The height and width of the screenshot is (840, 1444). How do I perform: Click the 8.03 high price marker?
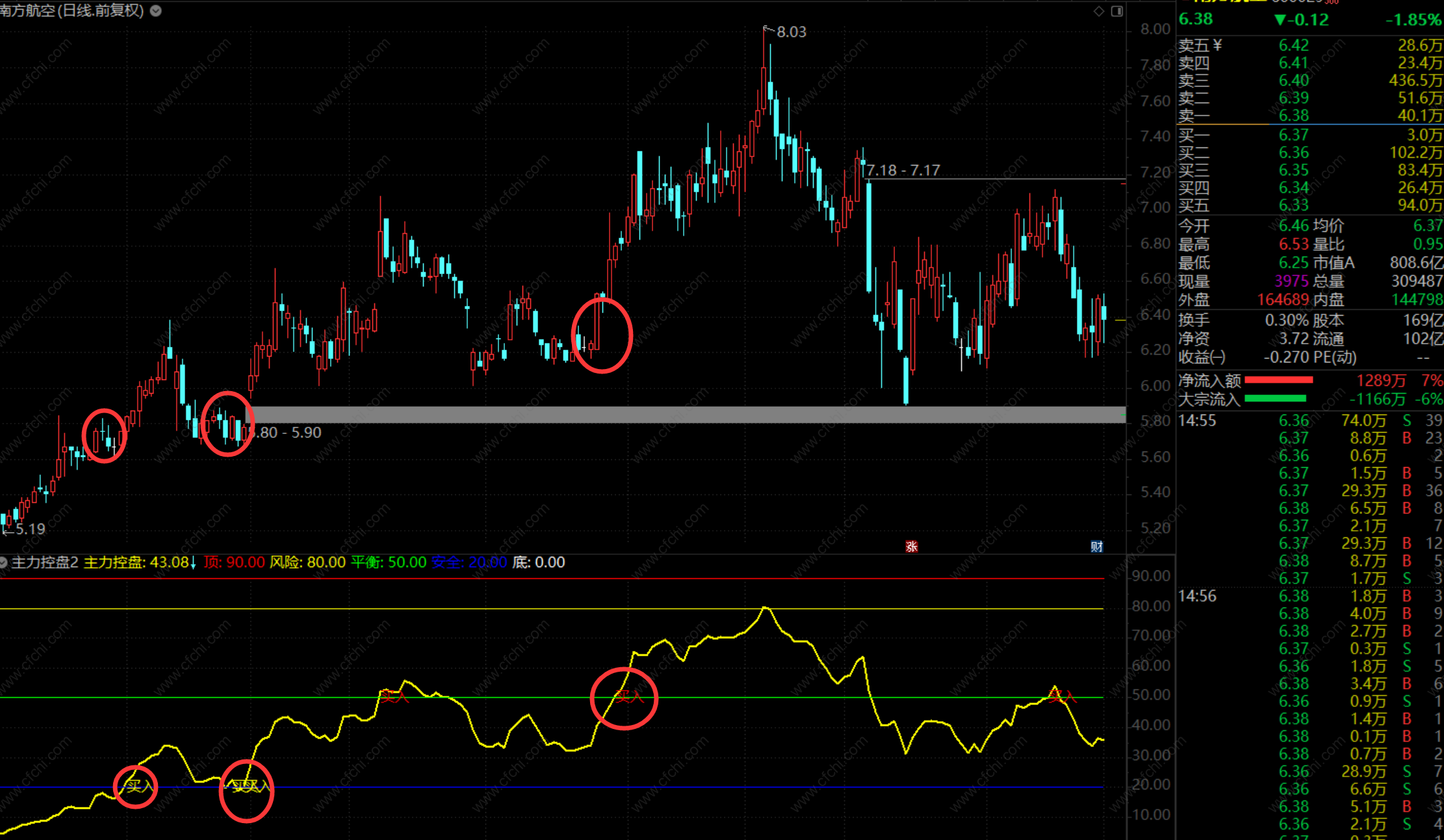pos(791,32)
